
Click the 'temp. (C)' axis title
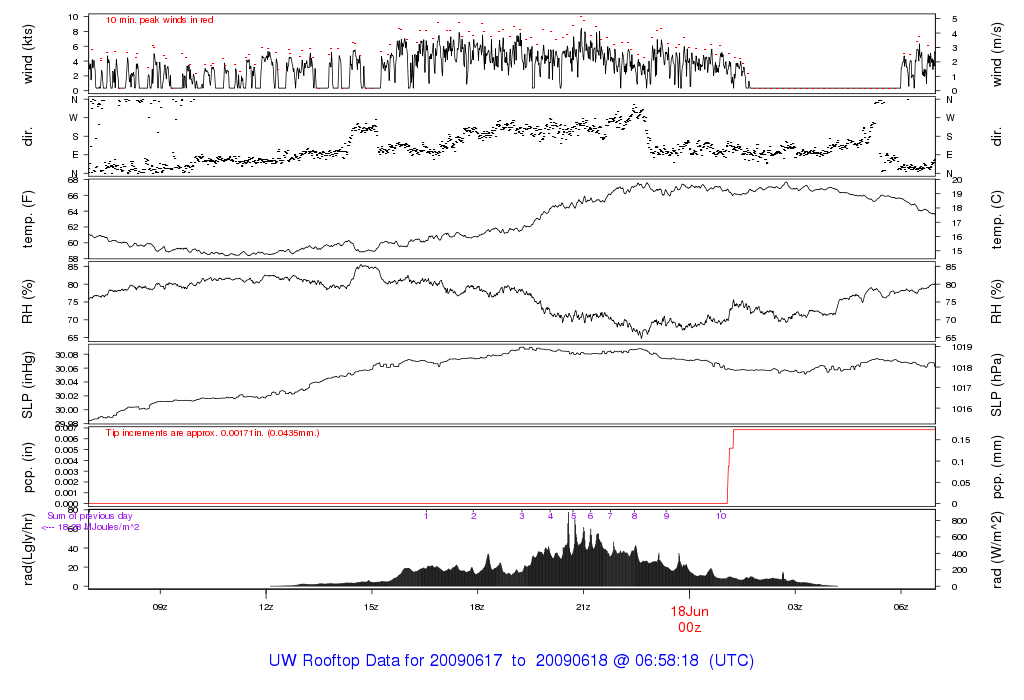pyautogui.click(x=996, y=219)
